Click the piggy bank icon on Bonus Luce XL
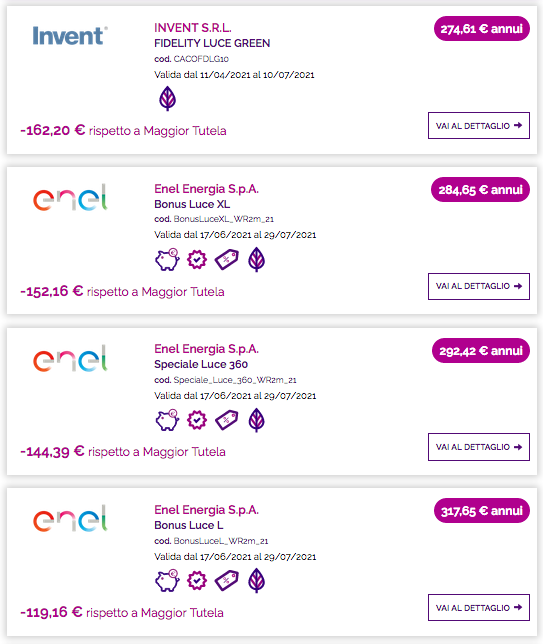 click(x=167, y=260)
